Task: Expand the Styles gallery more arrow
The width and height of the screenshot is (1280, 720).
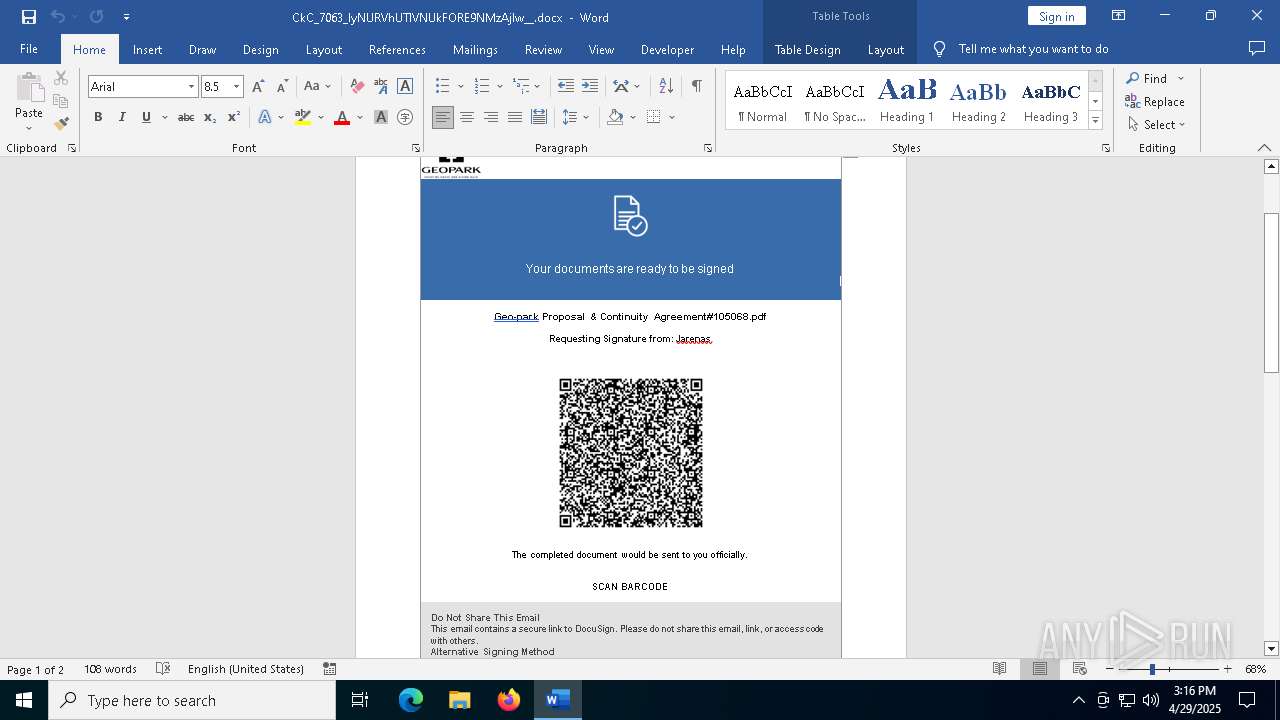Action: (1095, 121)
